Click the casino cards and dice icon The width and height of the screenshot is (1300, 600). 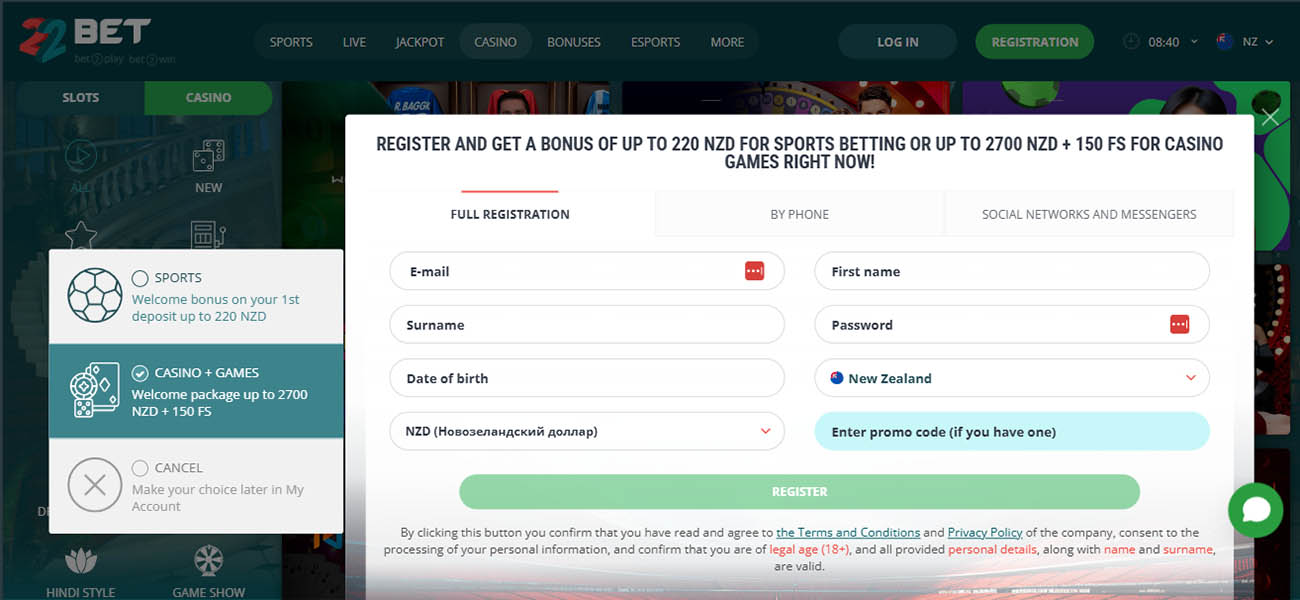click(94, 390)
